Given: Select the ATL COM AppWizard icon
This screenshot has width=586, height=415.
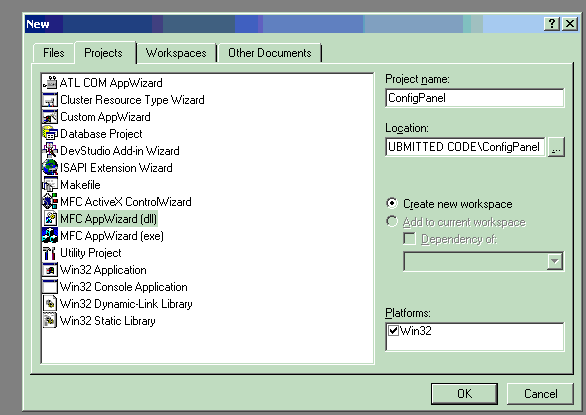Looking at the screenshot, I should 50,83.
